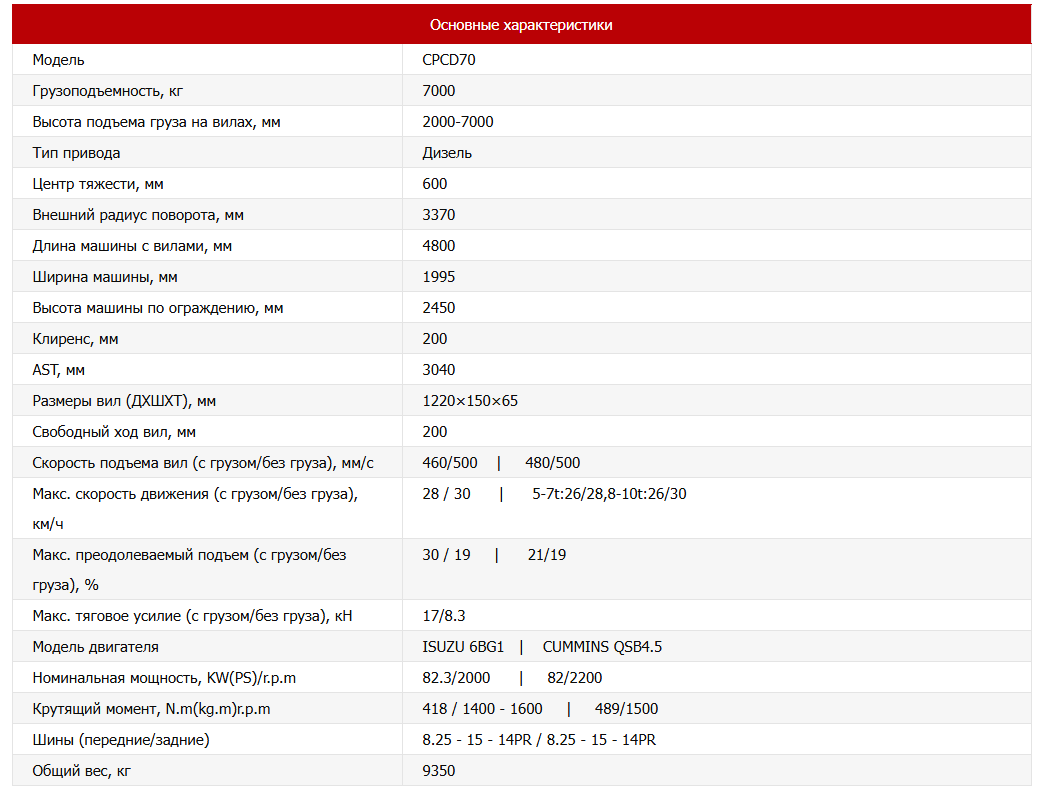Click the 1995 machine width value
This screenshot has height=793, width=1042.
[439, 277]
